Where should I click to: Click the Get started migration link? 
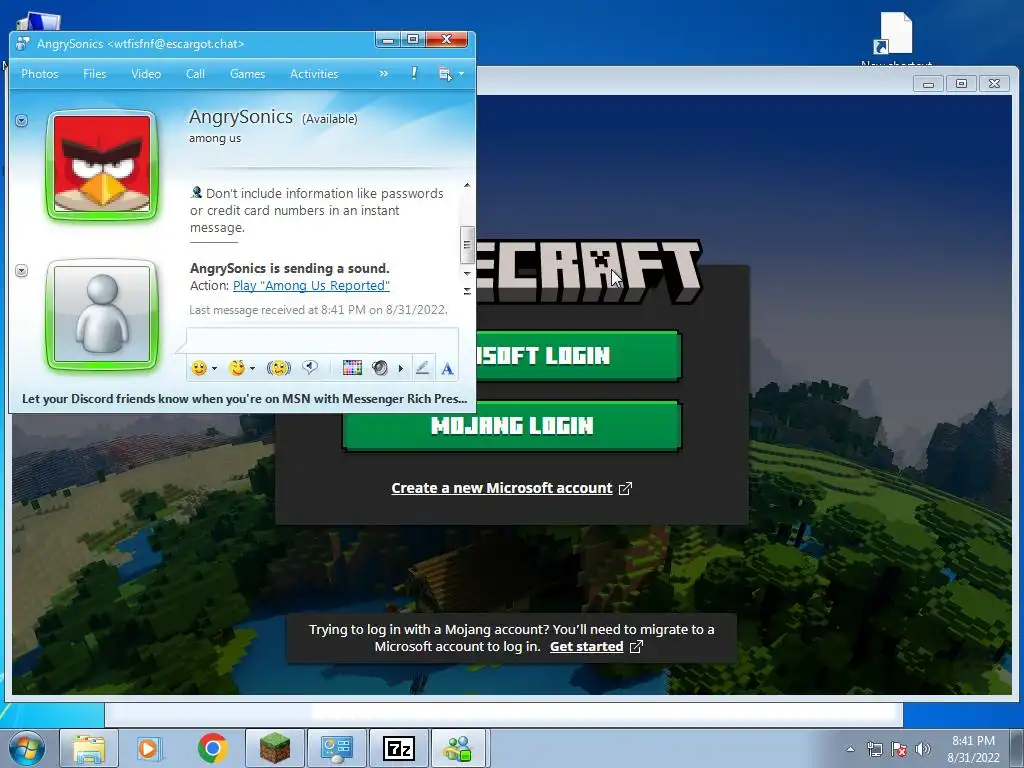pyautogui.click(x=586, y=647)
